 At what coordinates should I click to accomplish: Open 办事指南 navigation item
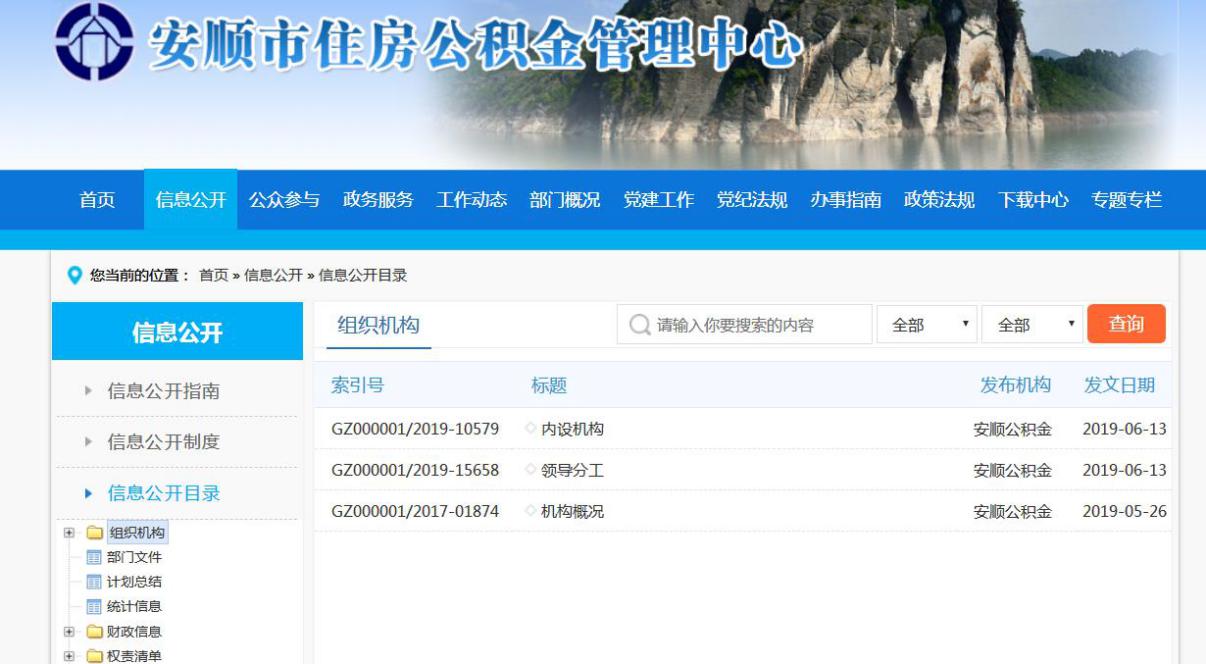point(846,200)
